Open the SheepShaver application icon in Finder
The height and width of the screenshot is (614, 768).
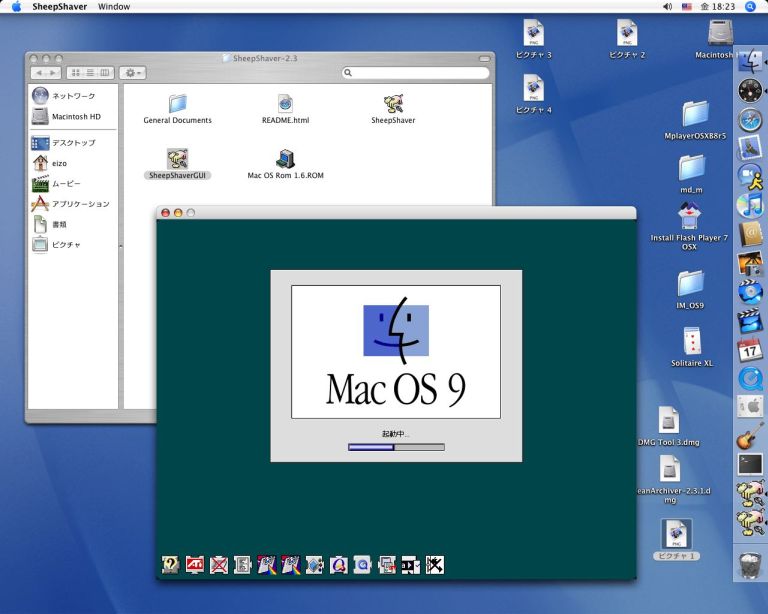393,103
